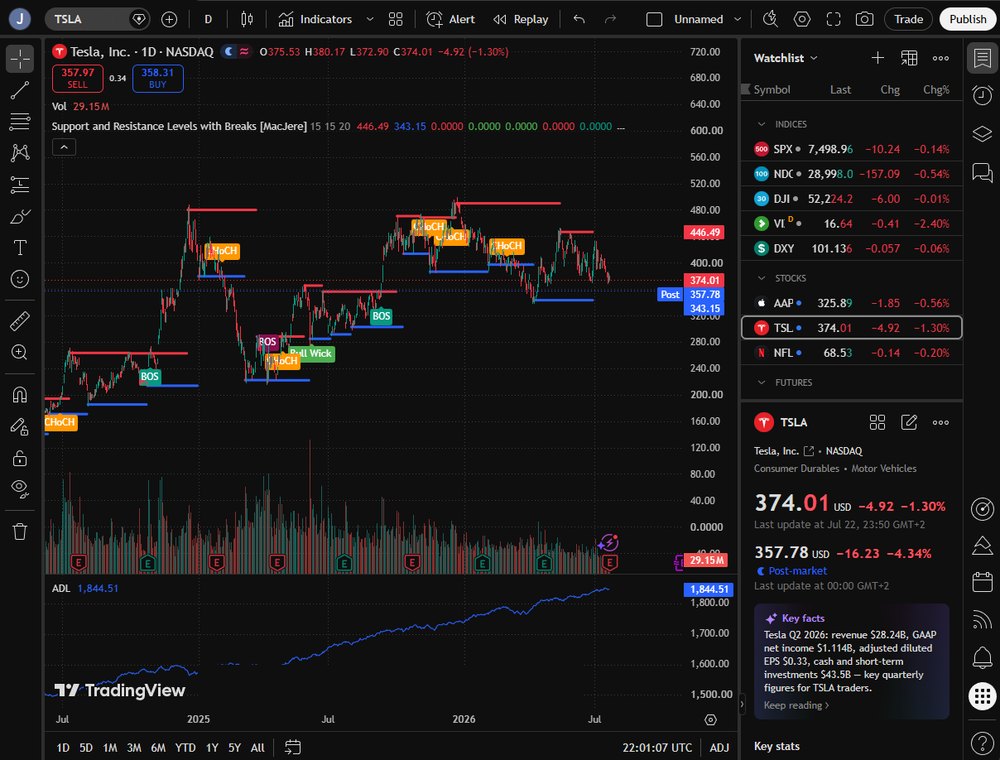Select the All date range tab

point(258,748)
